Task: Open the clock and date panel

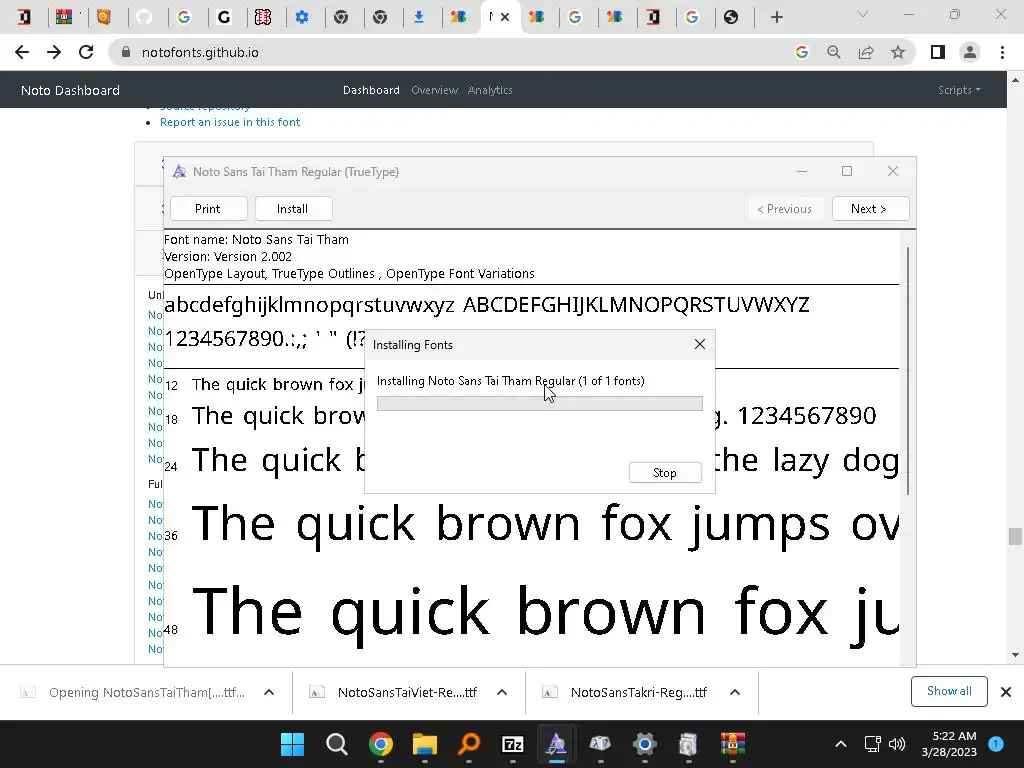Action: pos(949,744)
